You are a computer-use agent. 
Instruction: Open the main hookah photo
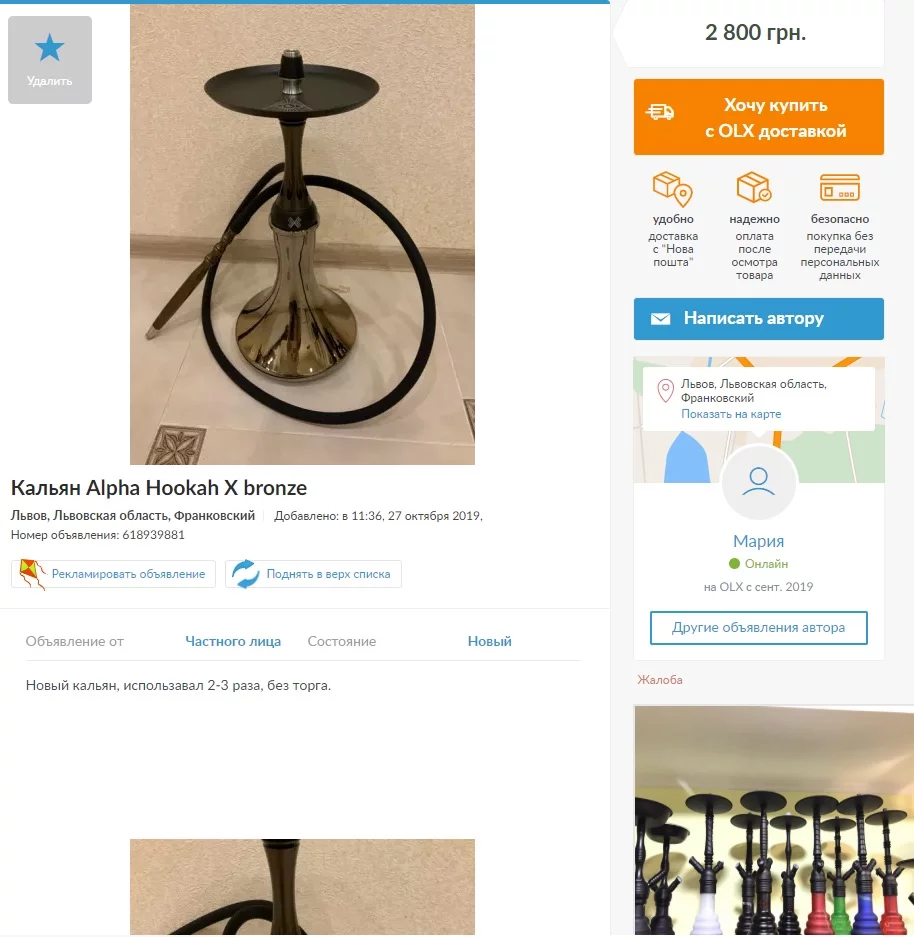(302, 234)
